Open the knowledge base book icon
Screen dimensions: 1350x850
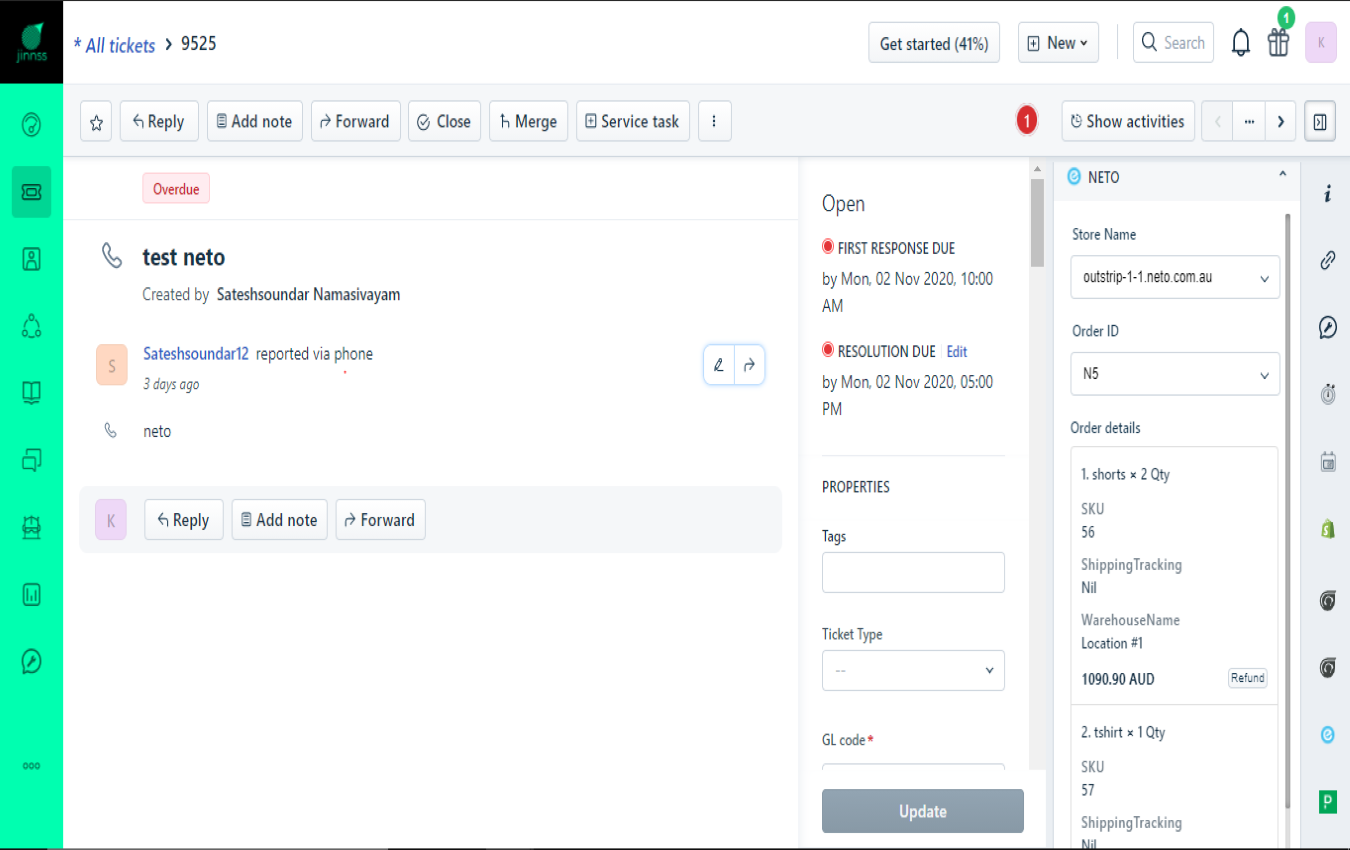click(x=31, y=393)
